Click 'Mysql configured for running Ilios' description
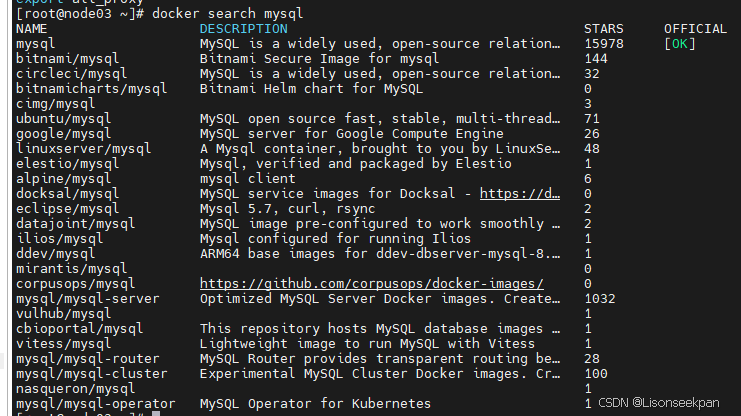The width and height of the screenshot is (741, 416). (x=336, y=239)
